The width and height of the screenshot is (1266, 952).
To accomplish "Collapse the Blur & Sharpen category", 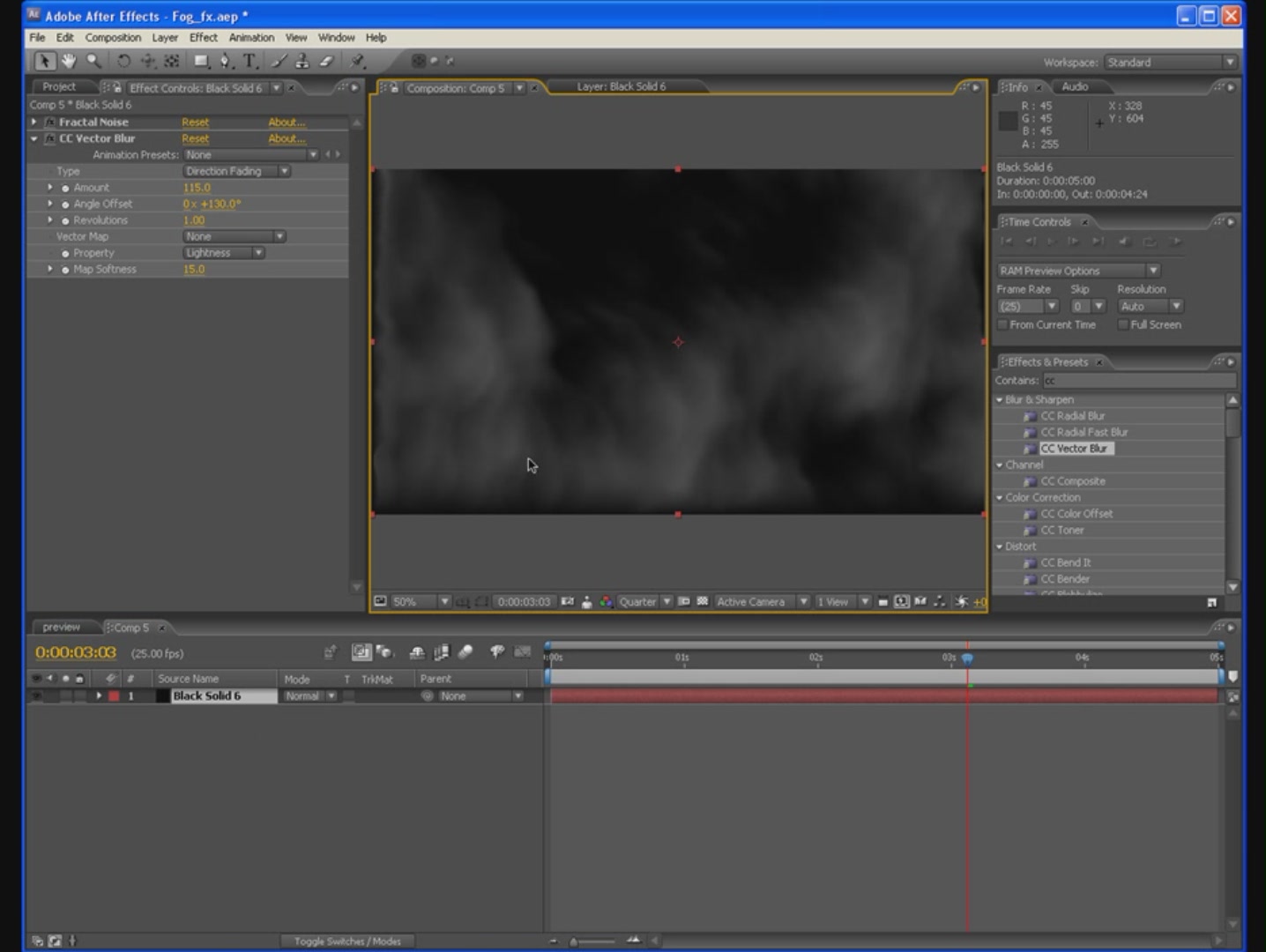I will (1000, 400).
